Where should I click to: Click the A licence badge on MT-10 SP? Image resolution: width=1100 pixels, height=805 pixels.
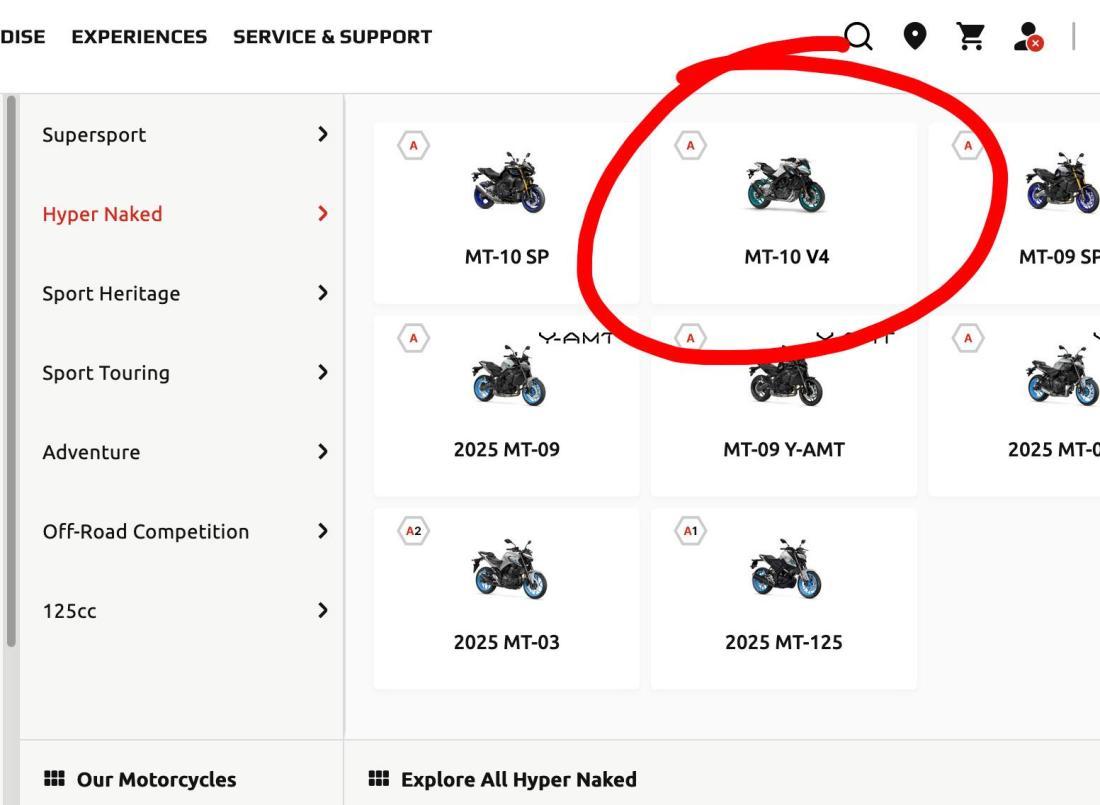(x=413, y=146)
